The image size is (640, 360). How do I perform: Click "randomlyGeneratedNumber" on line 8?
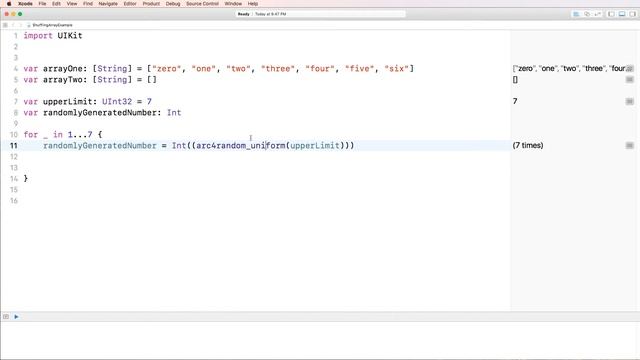(100, 113)
